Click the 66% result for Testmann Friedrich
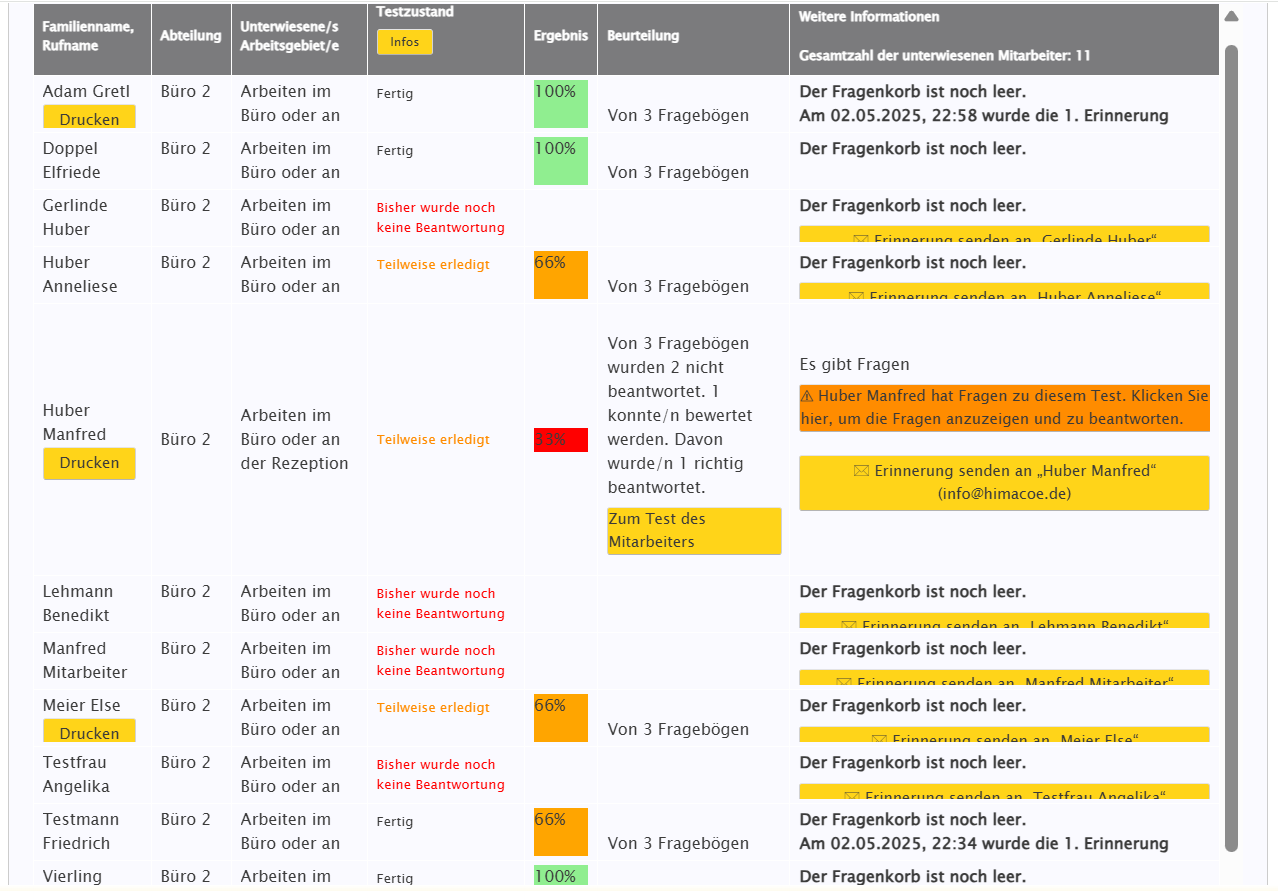The image size is (1278, 891). (x=561, y=832)
